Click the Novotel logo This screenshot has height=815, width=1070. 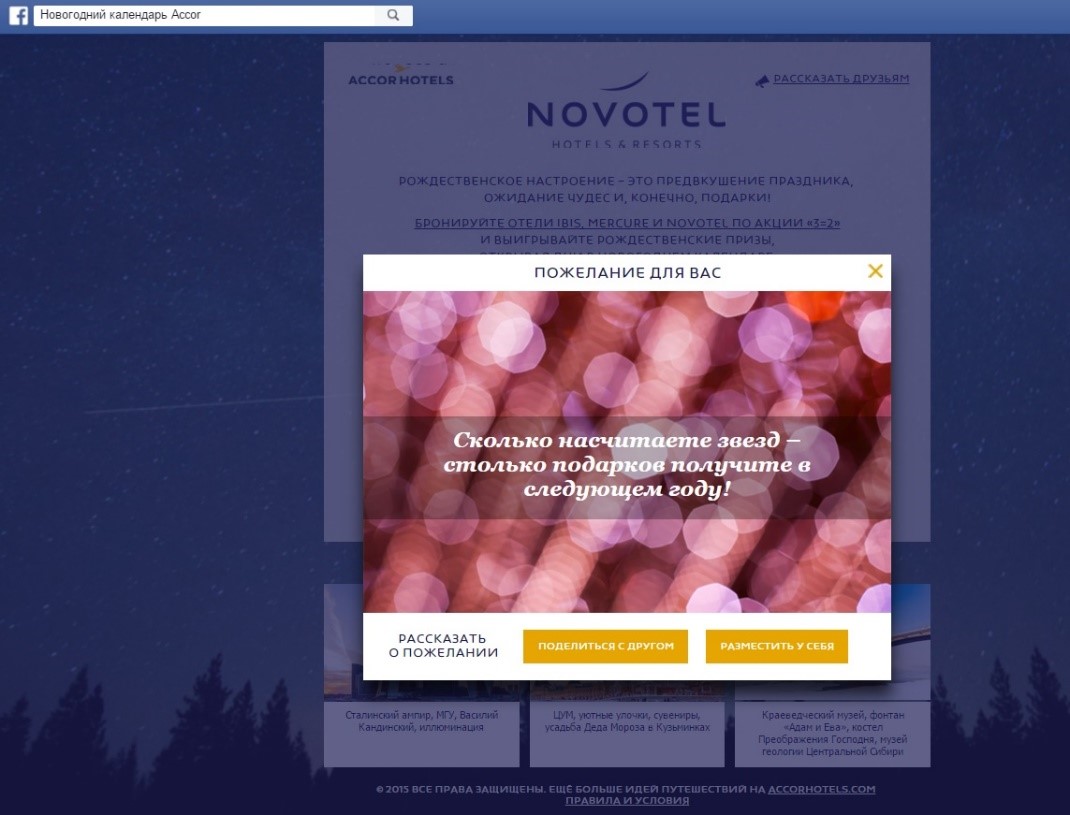click(626, 111)
